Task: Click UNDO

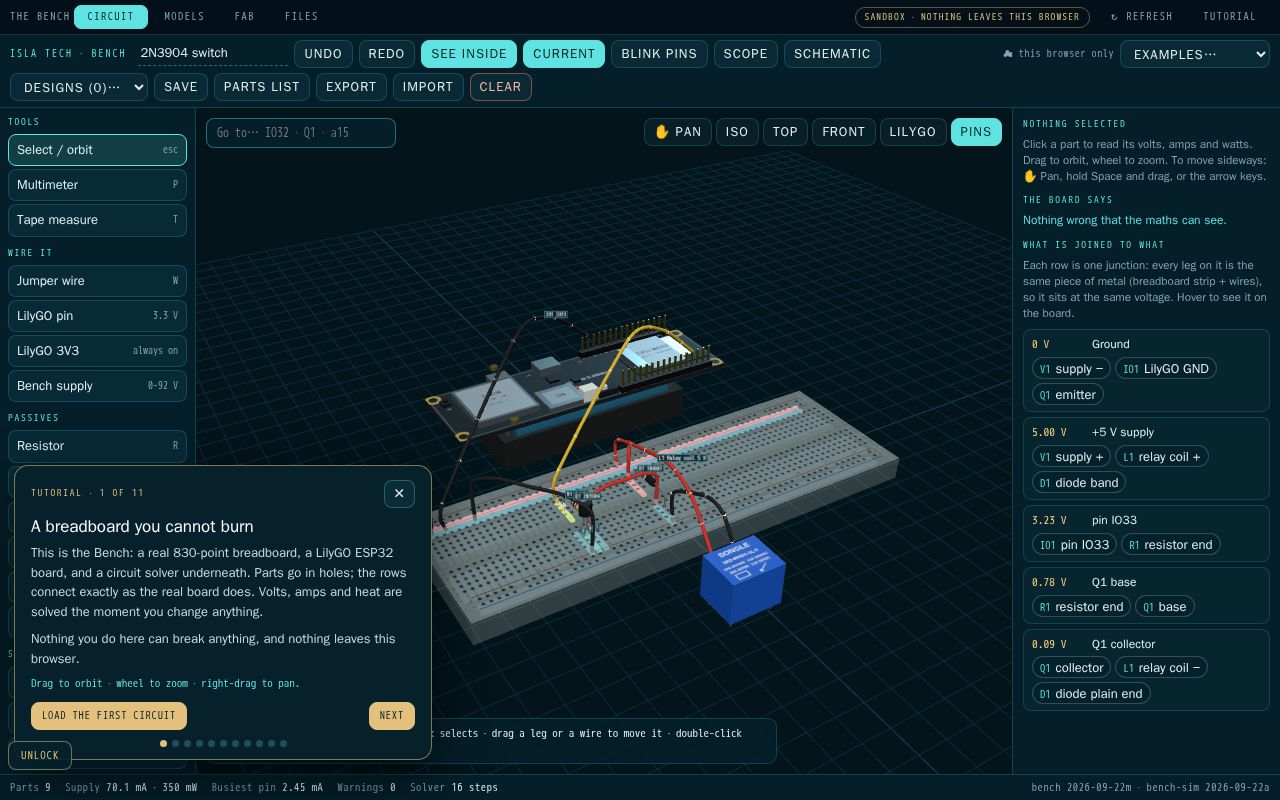Action: [x=323, y=54]
